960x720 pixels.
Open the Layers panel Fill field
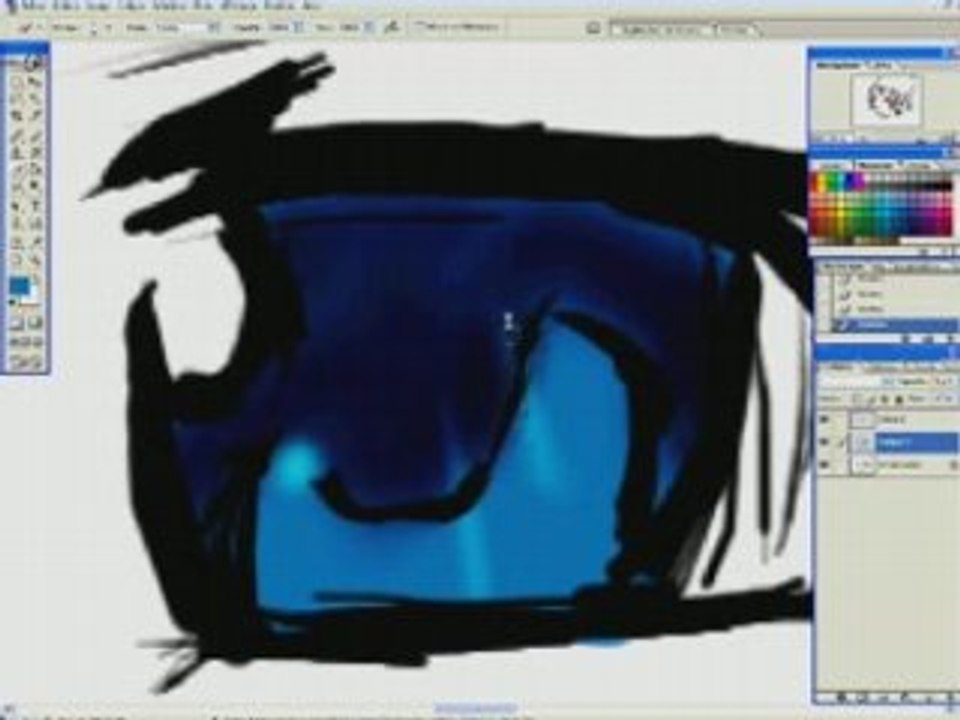943,399
